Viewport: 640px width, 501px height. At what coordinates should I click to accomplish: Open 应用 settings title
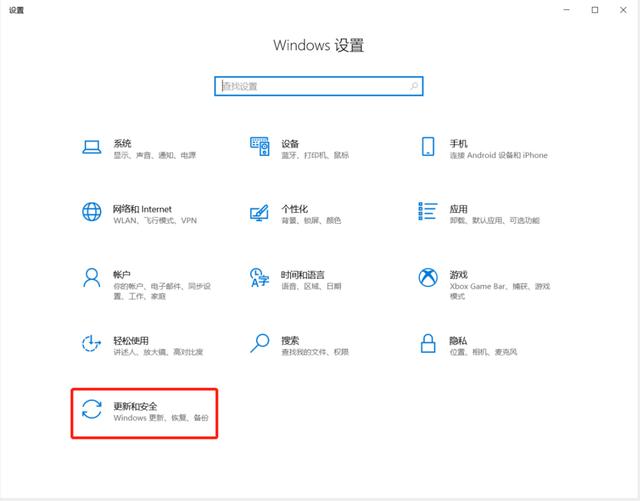click(458, 209)
